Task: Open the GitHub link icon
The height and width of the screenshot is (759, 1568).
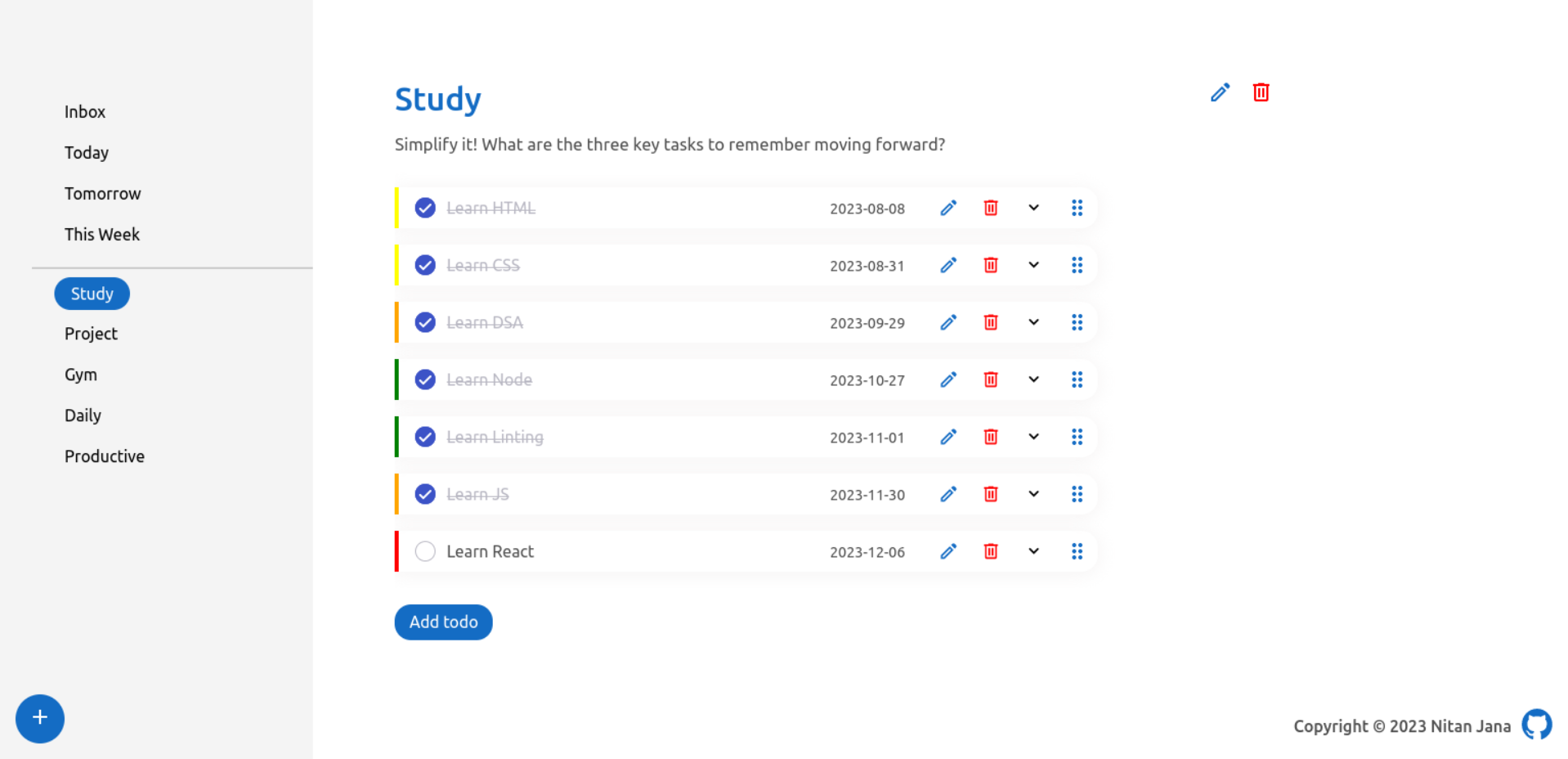Action: pos(1536,725)
